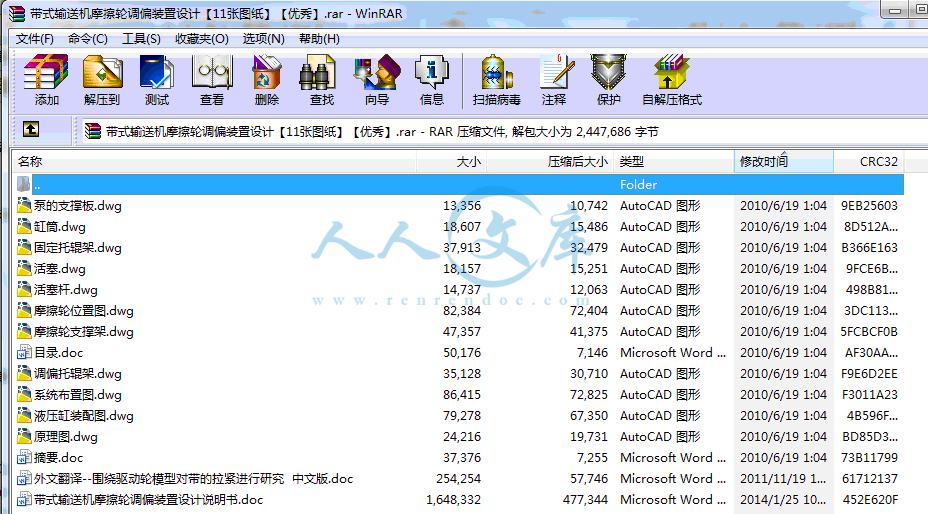Click the 保护 (Protect) shield icon

(x=608, y=80)
